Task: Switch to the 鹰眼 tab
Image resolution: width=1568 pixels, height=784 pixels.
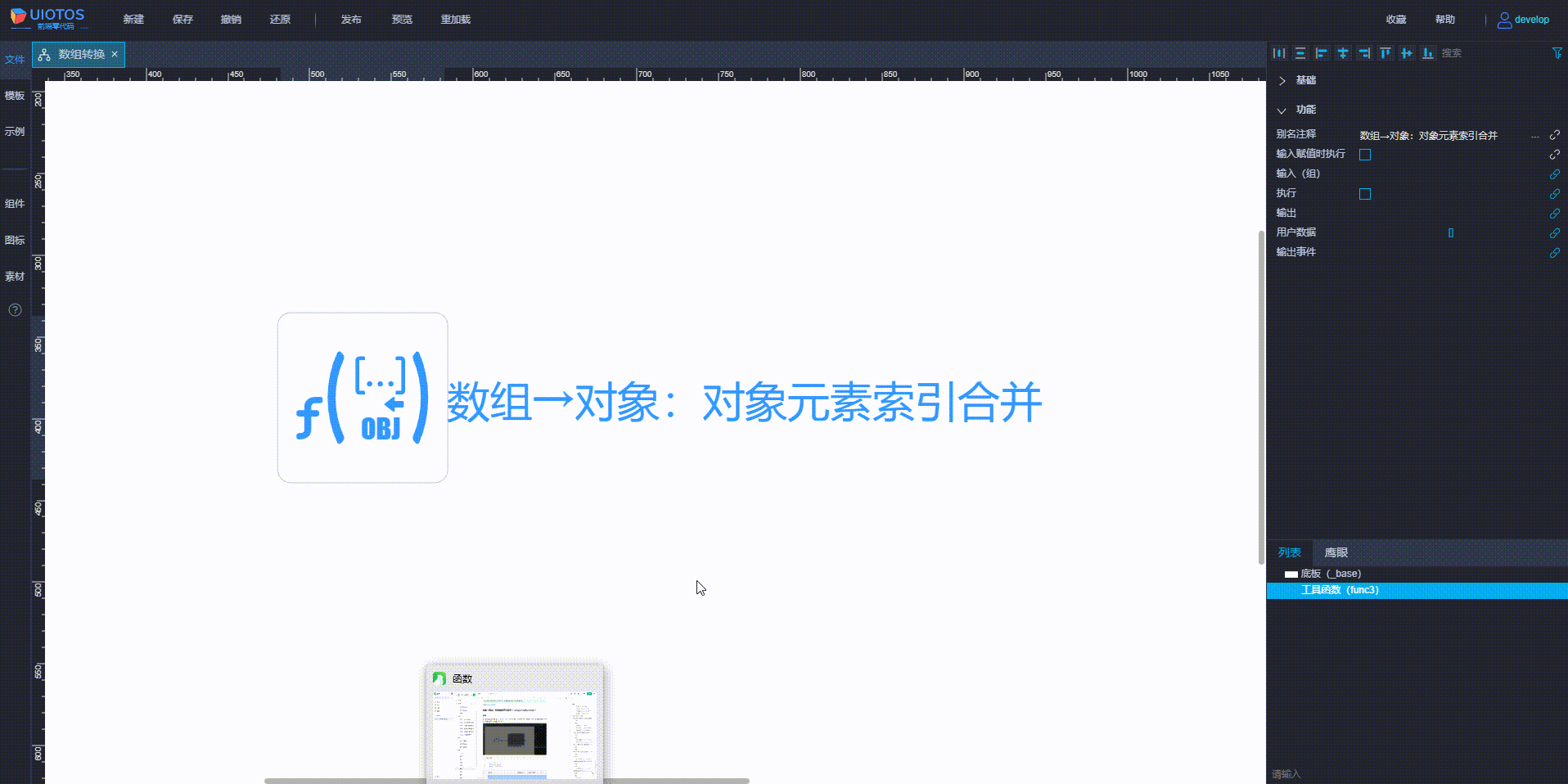Action: (1336, 552)
